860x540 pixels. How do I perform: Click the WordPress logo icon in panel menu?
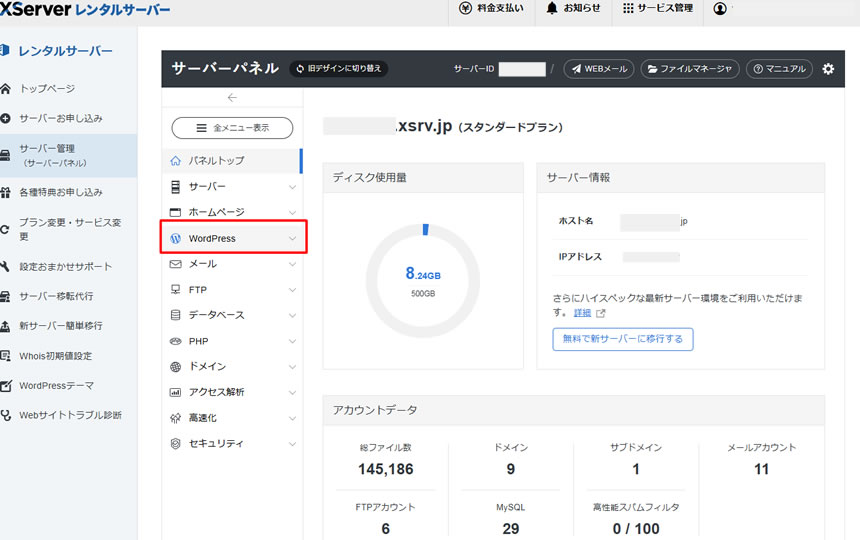176,238
